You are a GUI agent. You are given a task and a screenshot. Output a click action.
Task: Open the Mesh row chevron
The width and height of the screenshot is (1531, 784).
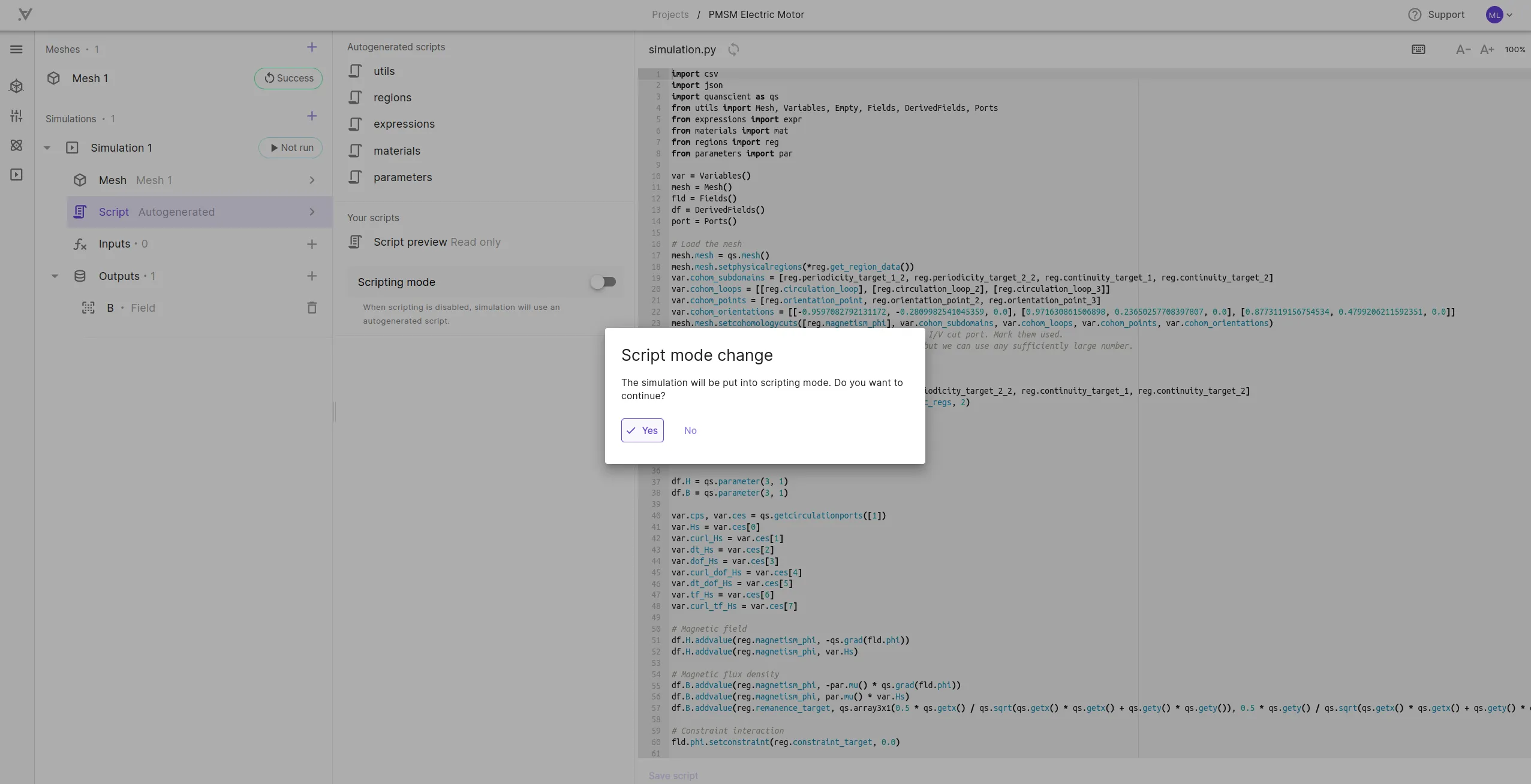point(312,180)
